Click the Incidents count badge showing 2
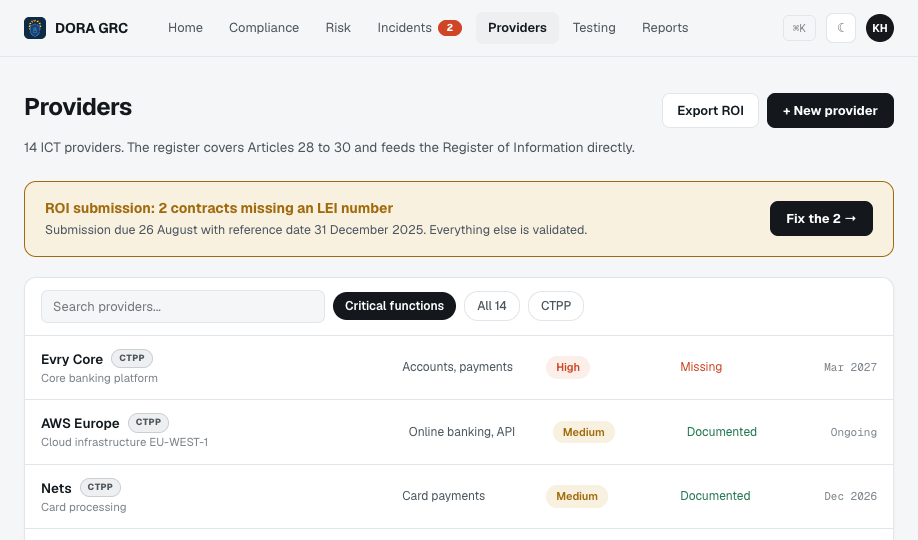918x540 pixels. [450, 28]
